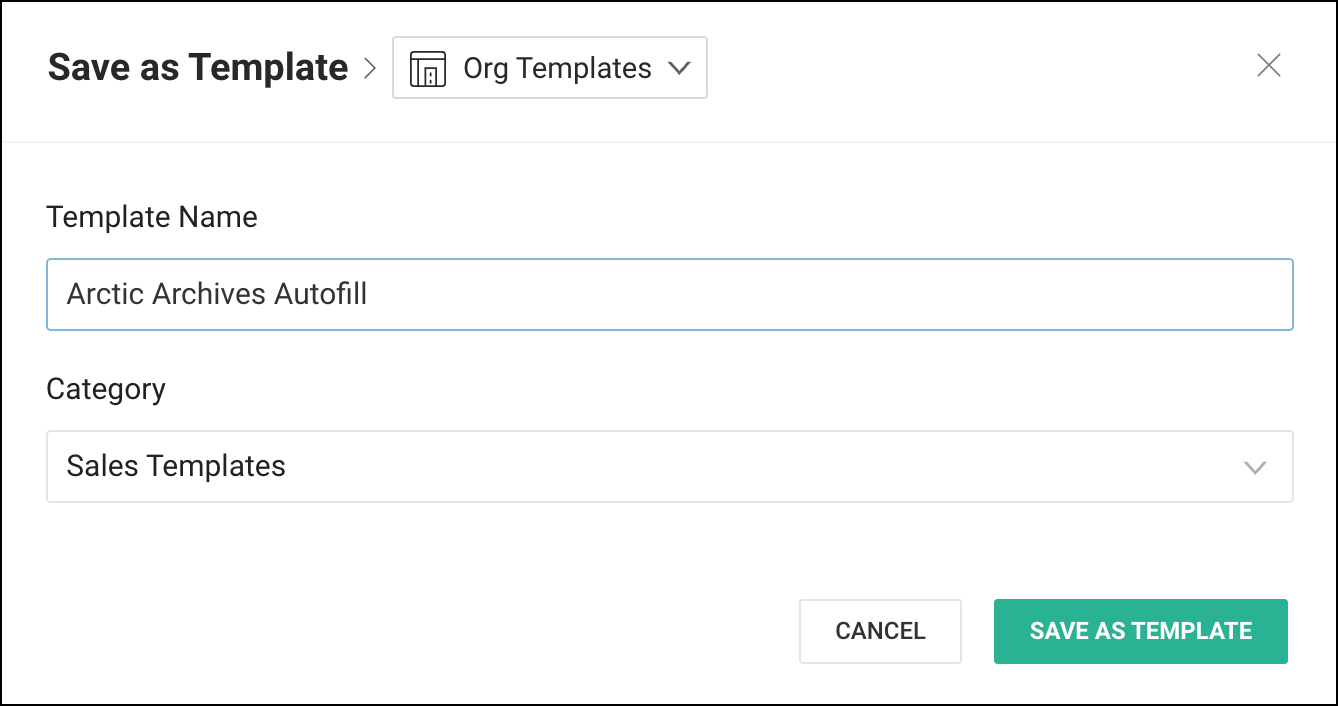The height and width of the screenshot is (706, 1338).
Task: Click the Category field's down chevron
Action: point(1254,467)
